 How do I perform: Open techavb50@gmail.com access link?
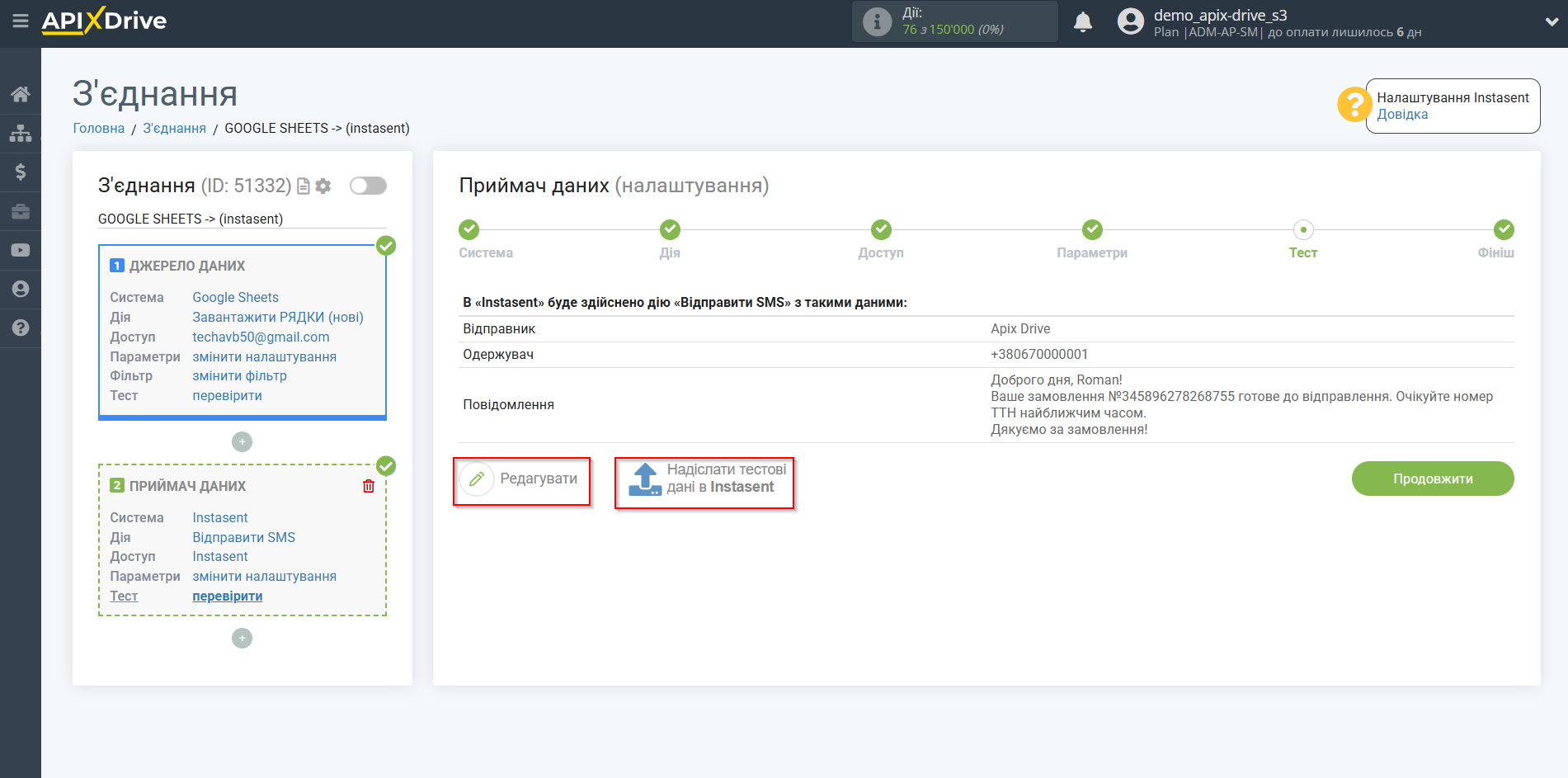[261, 337]
